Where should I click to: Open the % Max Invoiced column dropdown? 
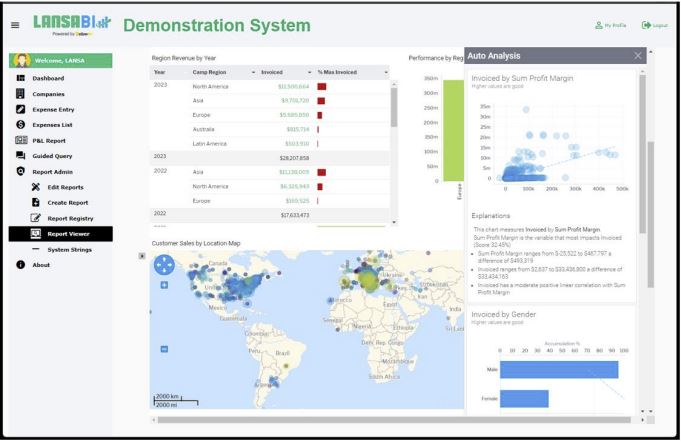coord(386,72)
